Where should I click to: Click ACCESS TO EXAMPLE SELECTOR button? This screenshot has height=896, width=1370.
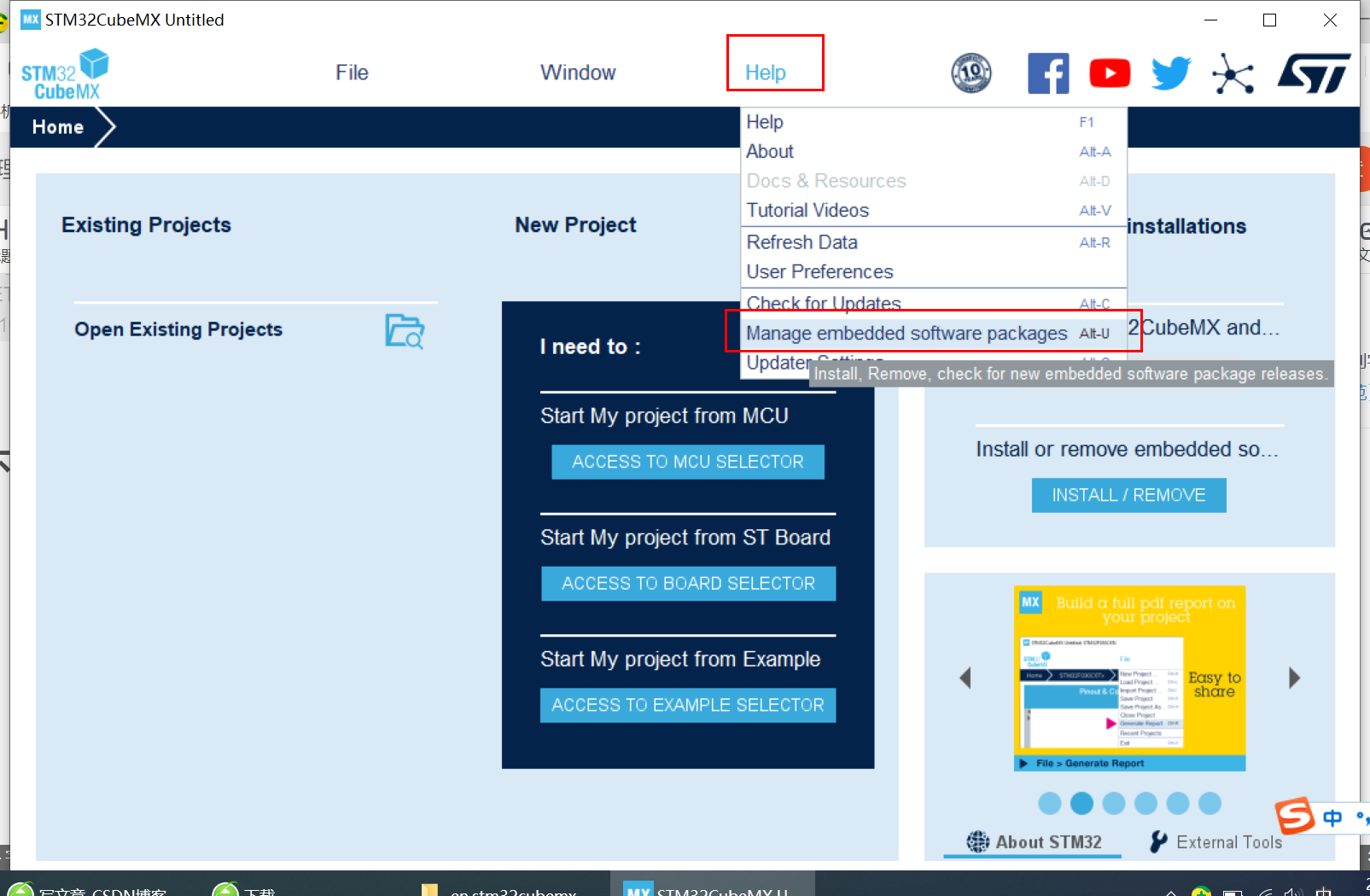tap(688, 706)
